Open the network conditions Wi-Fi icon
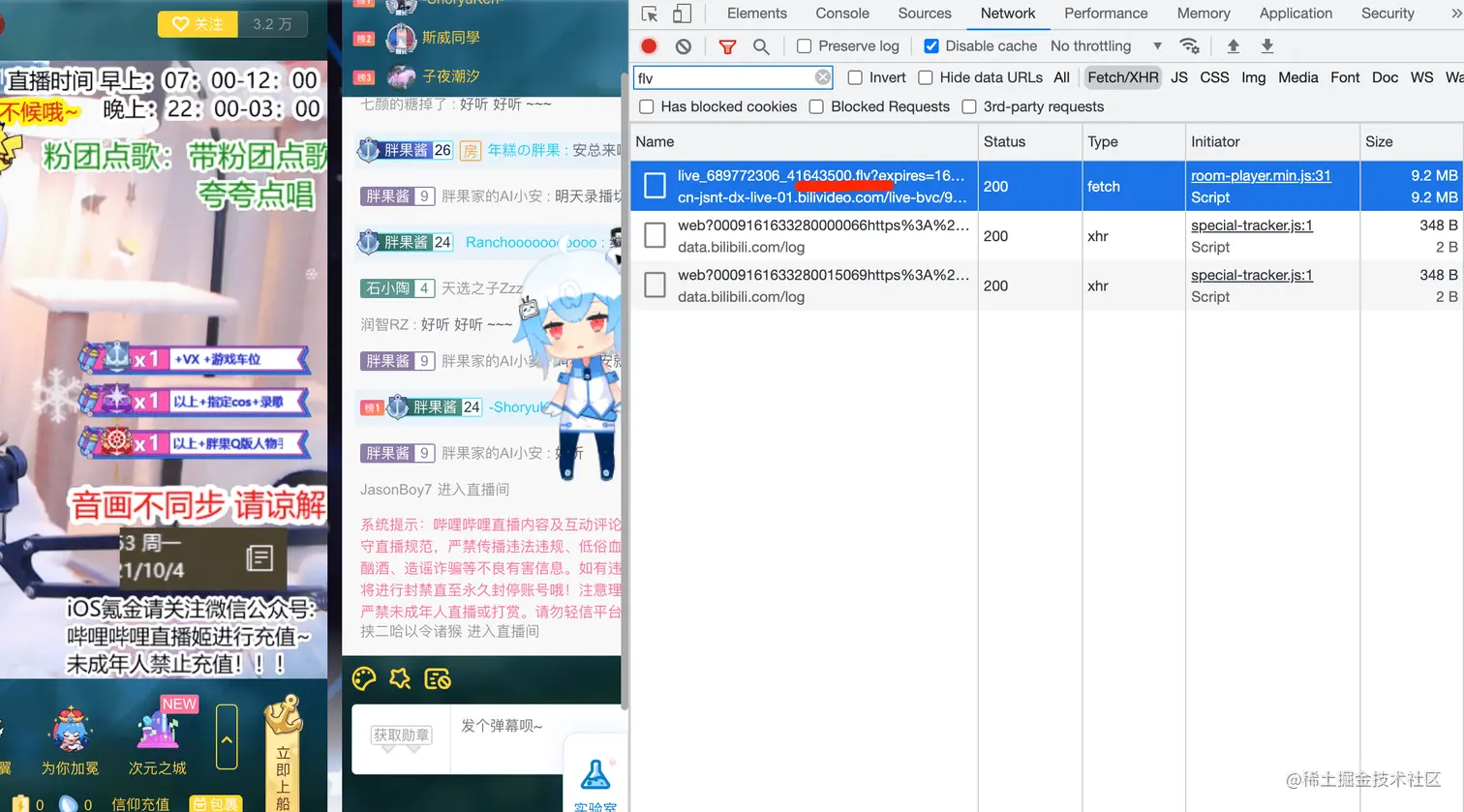The width and height of the screenshot is (1464, 812). coord(1189,46)
